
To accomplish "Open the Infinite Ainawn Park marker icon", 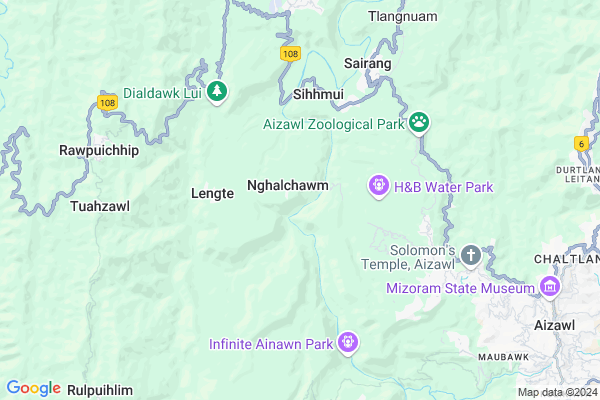I will click(348, 343).
